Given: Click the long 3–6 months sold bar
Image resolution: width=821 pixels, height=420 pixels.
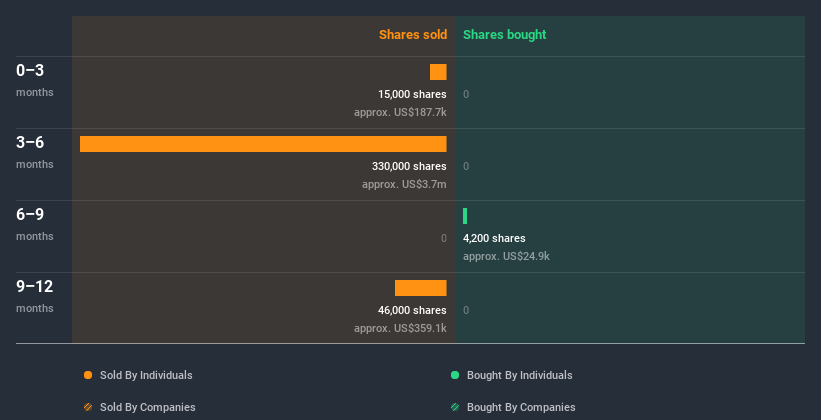Looking at the screenshot, I should pos(263,144).
